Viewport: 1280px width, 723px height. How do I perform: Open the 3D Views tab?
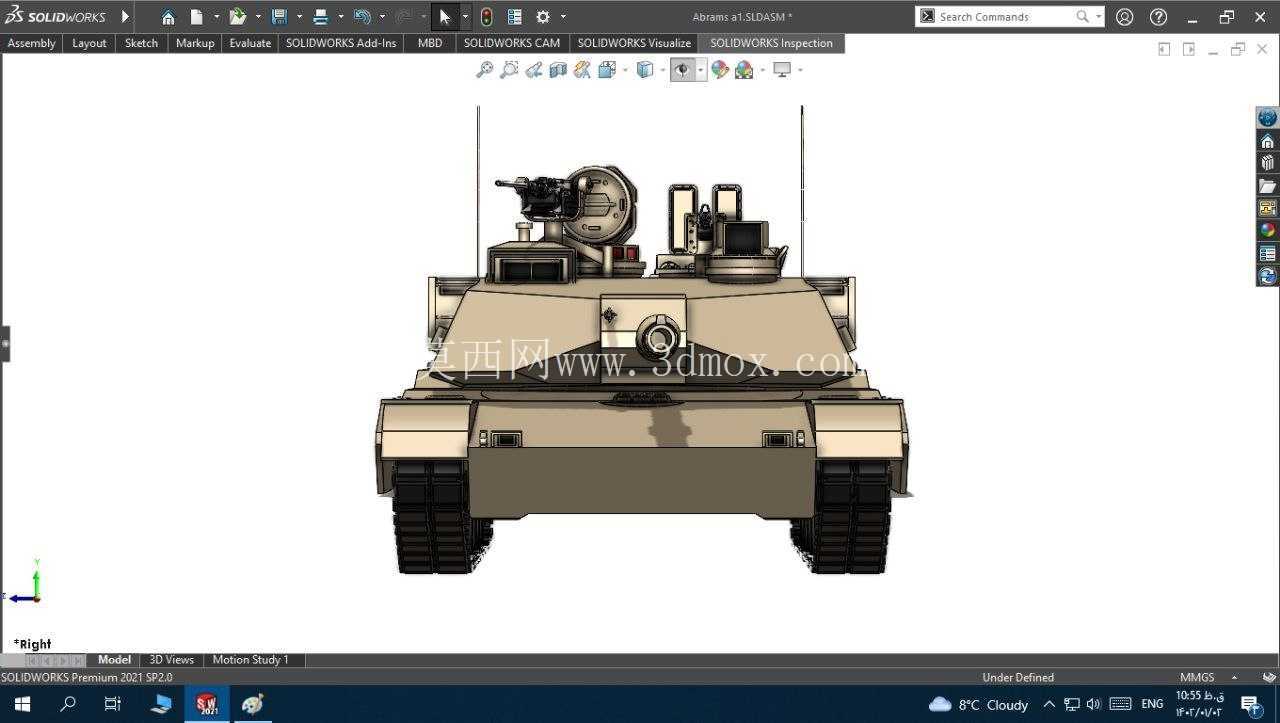tap(172, 660)
